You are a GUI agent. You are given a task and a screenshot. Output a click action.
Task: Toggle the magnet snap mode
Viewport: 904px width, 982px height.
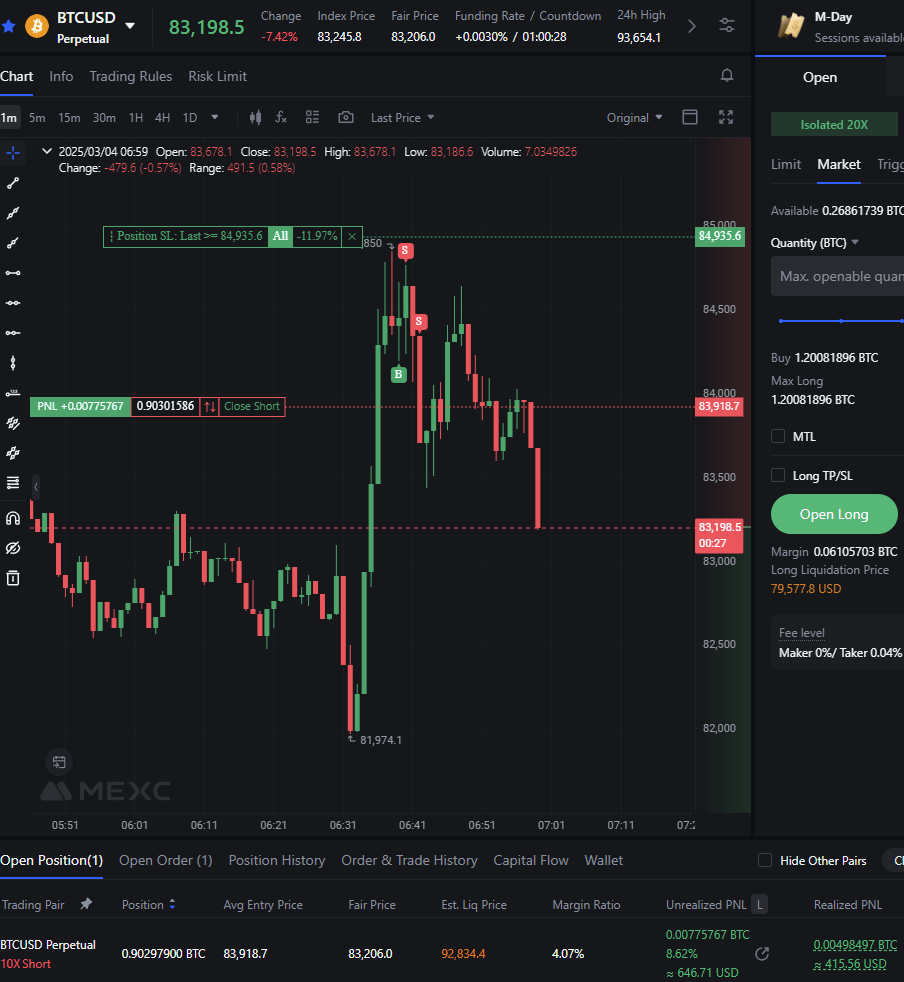[x=13, y=518]
